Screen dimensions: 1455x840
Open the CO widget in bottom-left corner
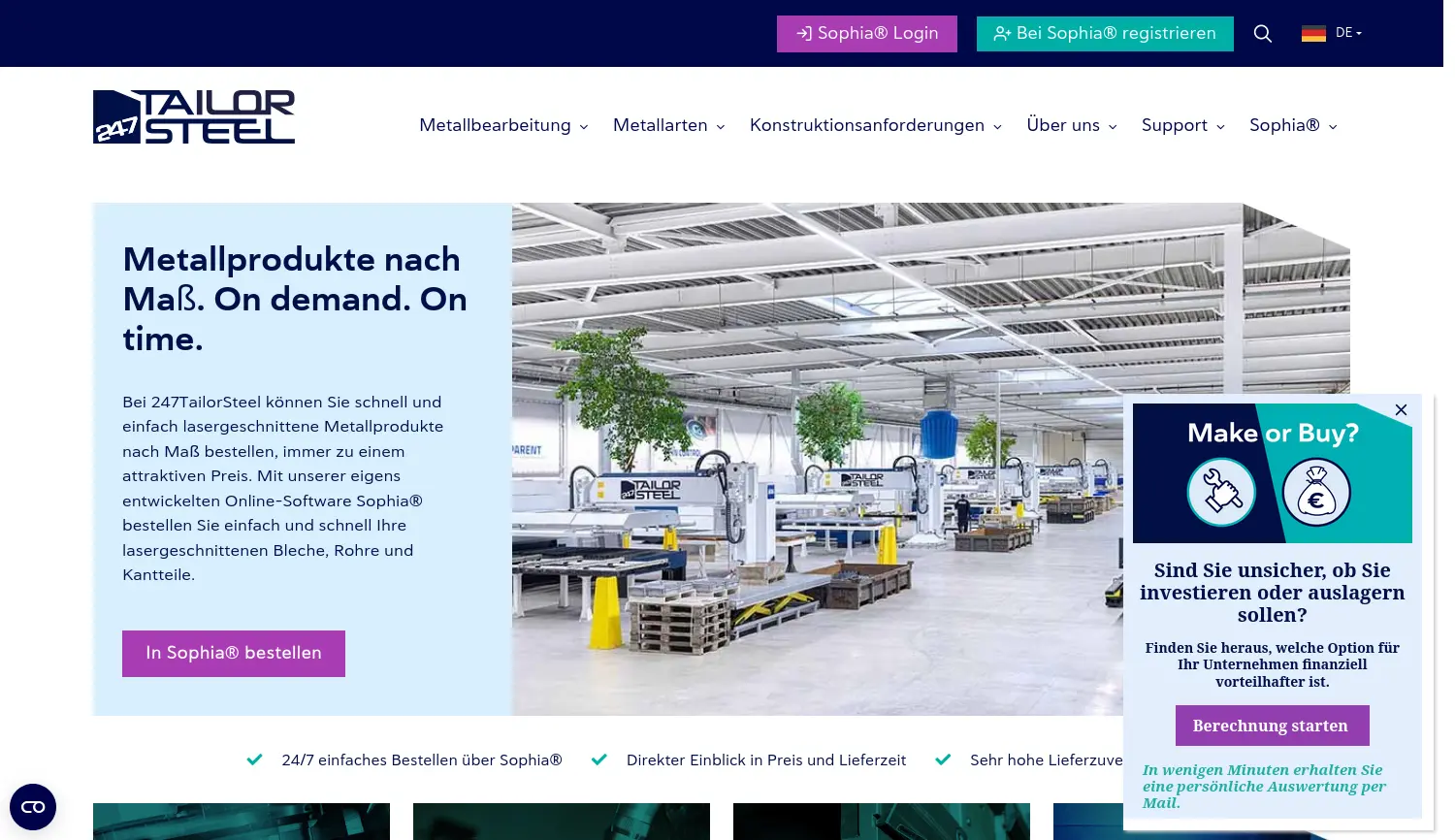pos(32,806)
